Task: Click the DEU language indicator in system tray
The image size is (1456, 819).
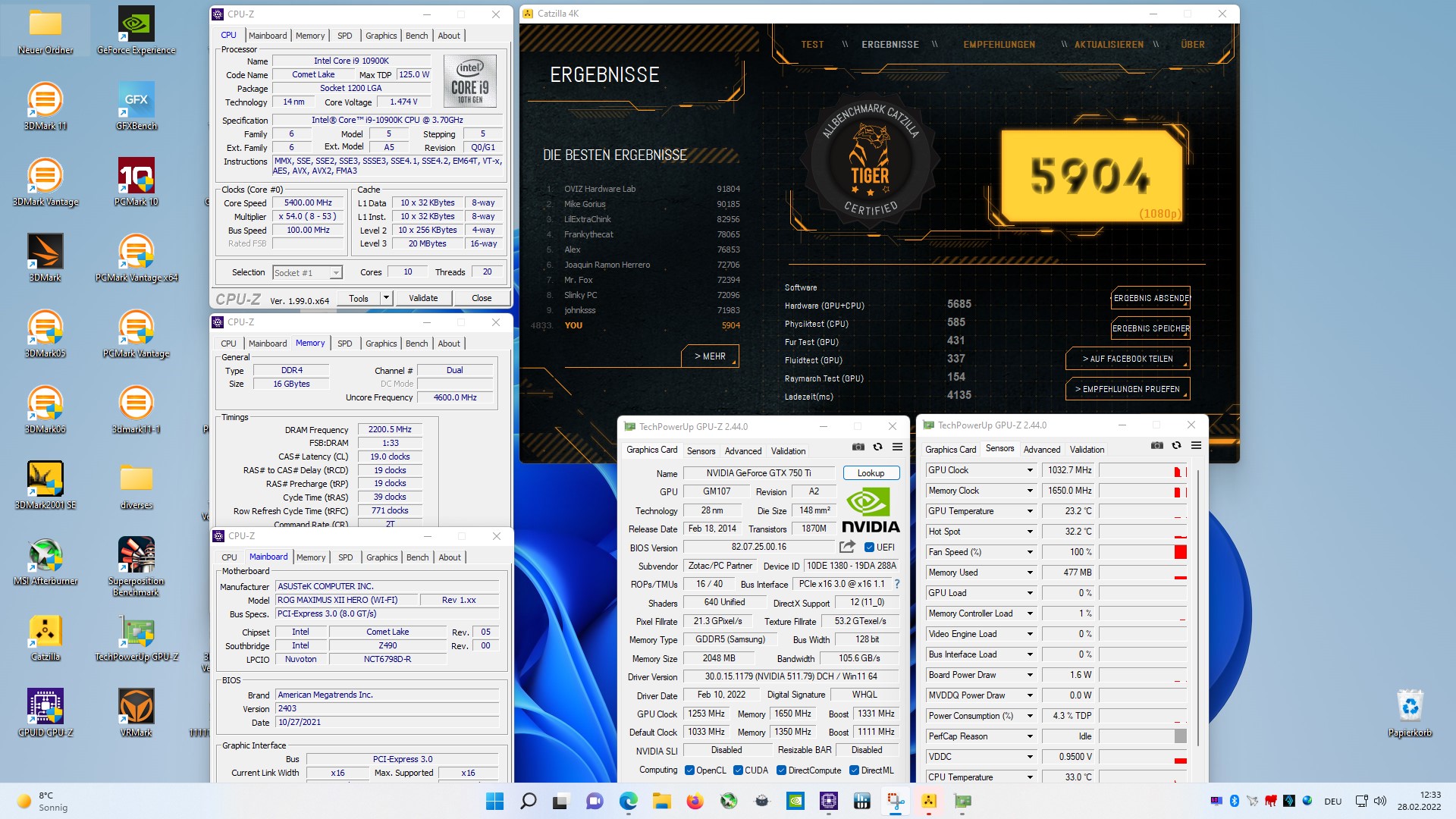Action: coord(1332,802)
